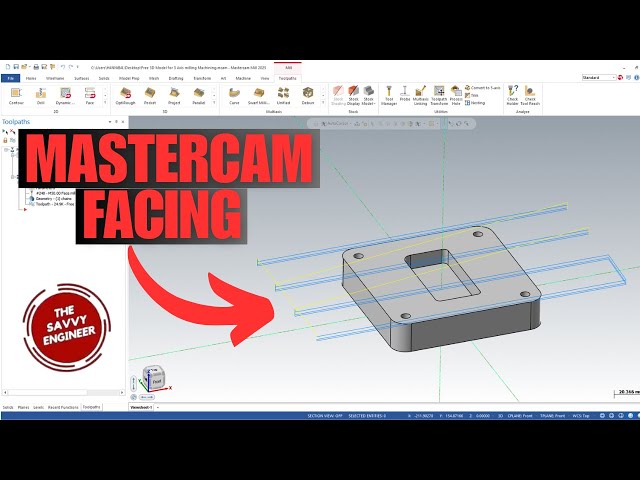Choose the Dynamic Mill toolpath
This screenshot has height=480, width=640.
(x=65, y=96)
